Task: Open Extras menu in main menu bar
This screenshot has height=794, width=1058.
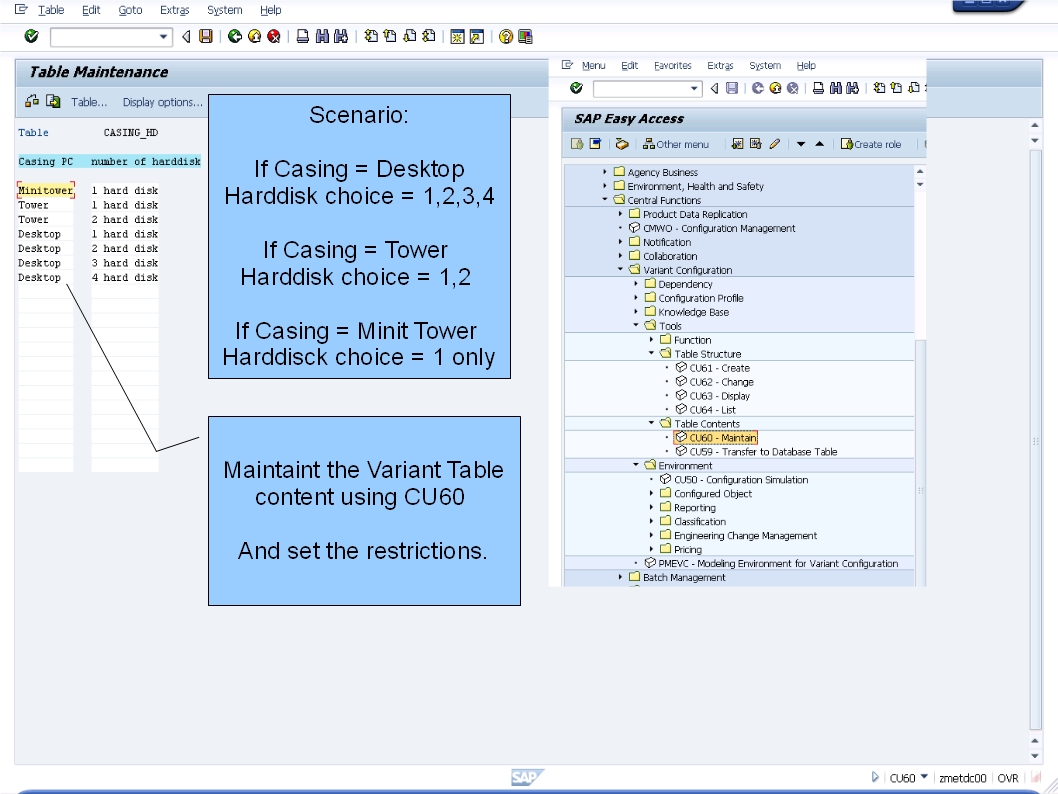Action: pos(175,9)
